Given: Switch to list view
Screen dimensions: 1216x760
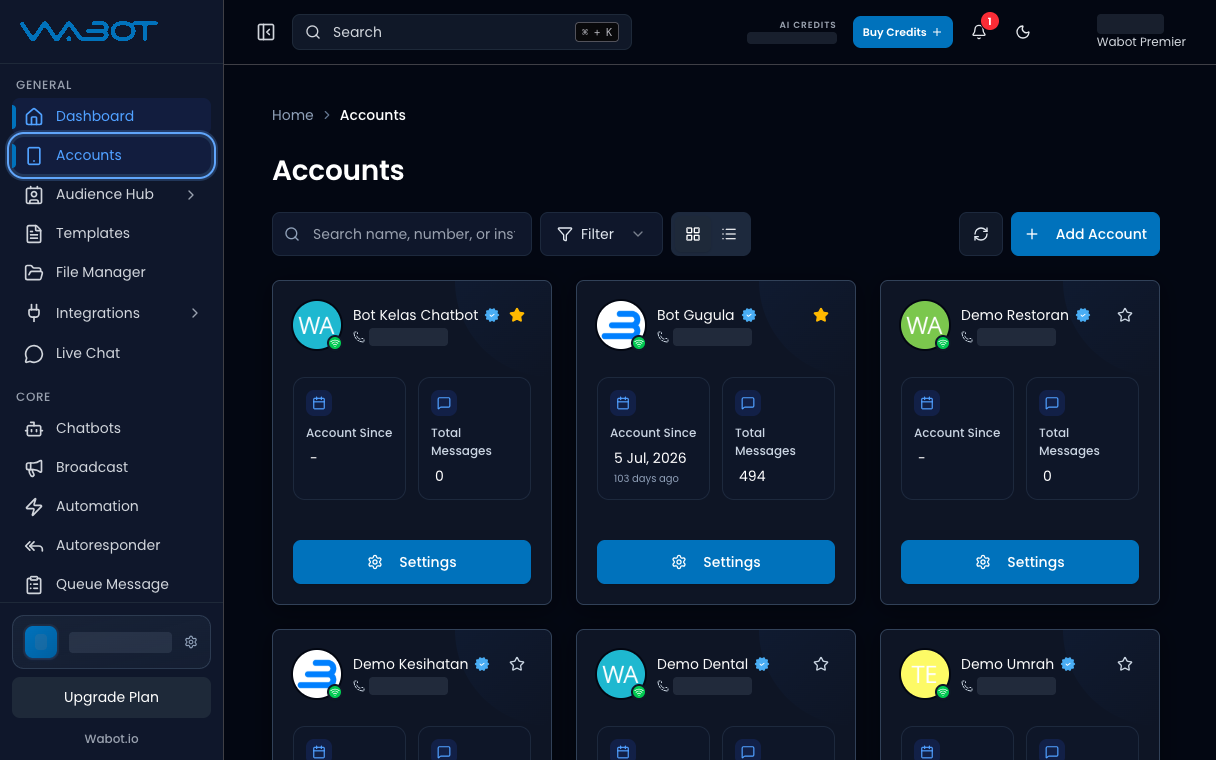Looking at the screenshot, I should click(729, 234).
